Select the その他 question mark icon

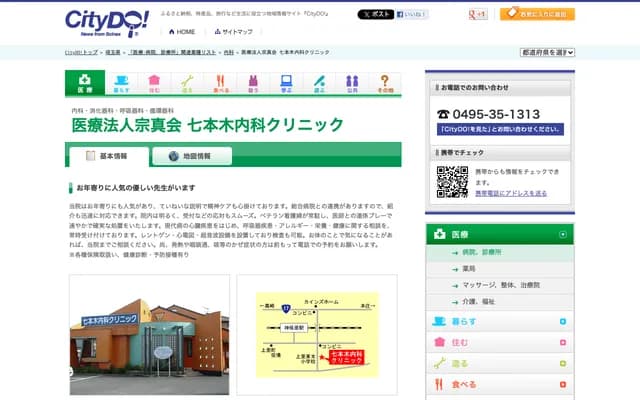[385, 83]
